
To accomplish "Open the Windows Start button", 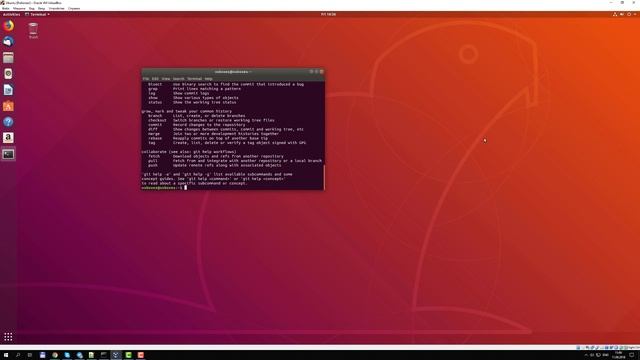I will coord(6,355).
